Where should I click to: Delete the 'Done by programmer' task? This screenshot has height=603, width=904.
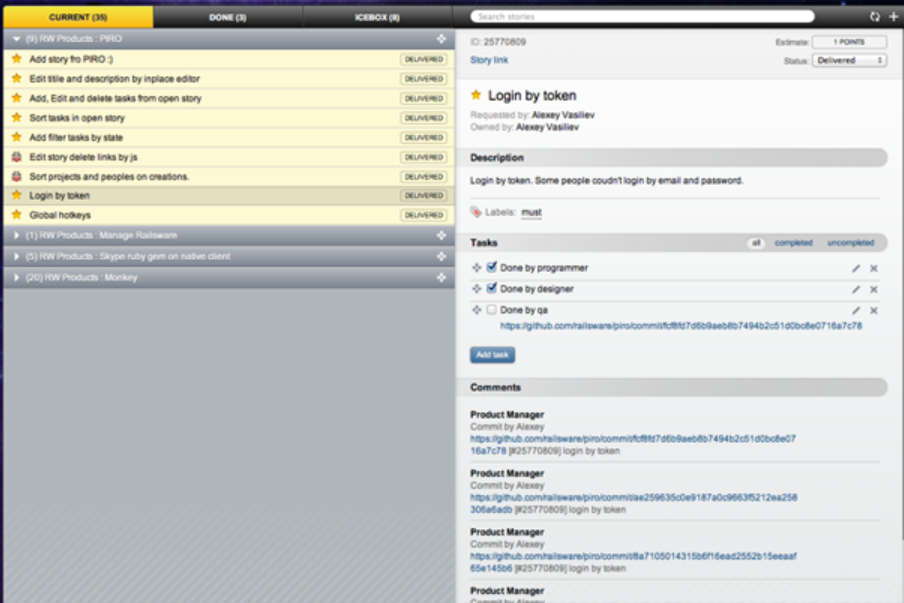click(874, 268)
